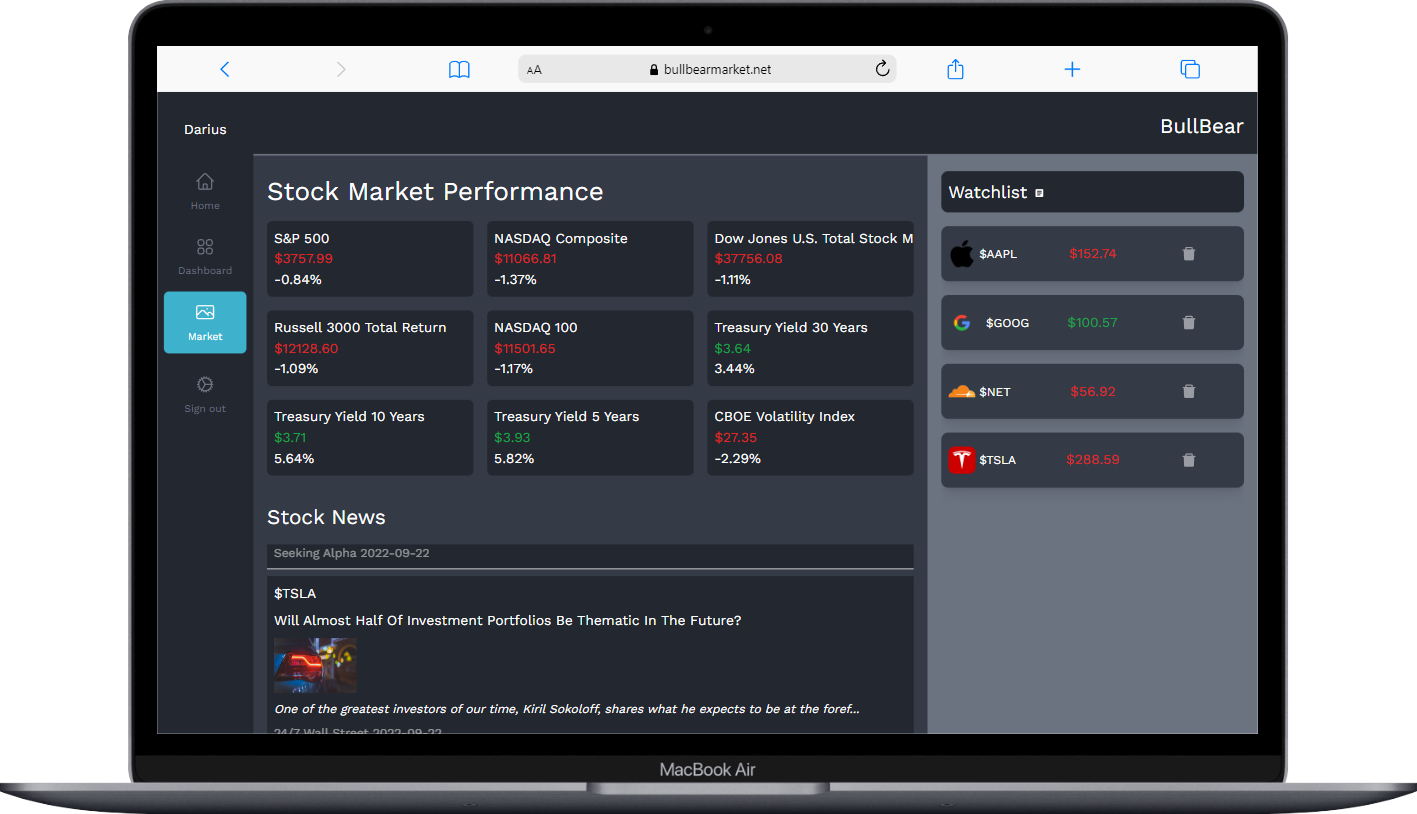Go back with the browser back arrow

[225, 69]
